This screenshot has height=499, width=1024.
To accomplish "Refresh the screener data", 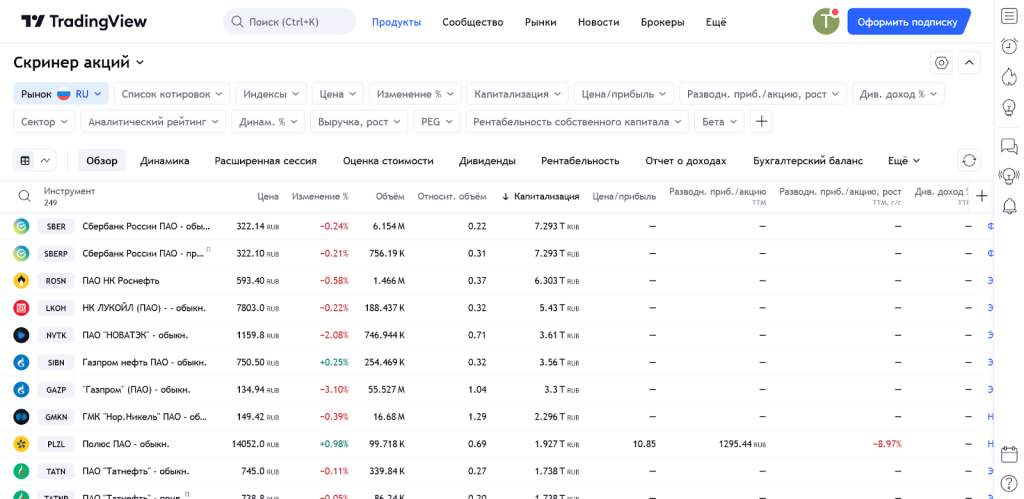I will (x=969, y=160).
